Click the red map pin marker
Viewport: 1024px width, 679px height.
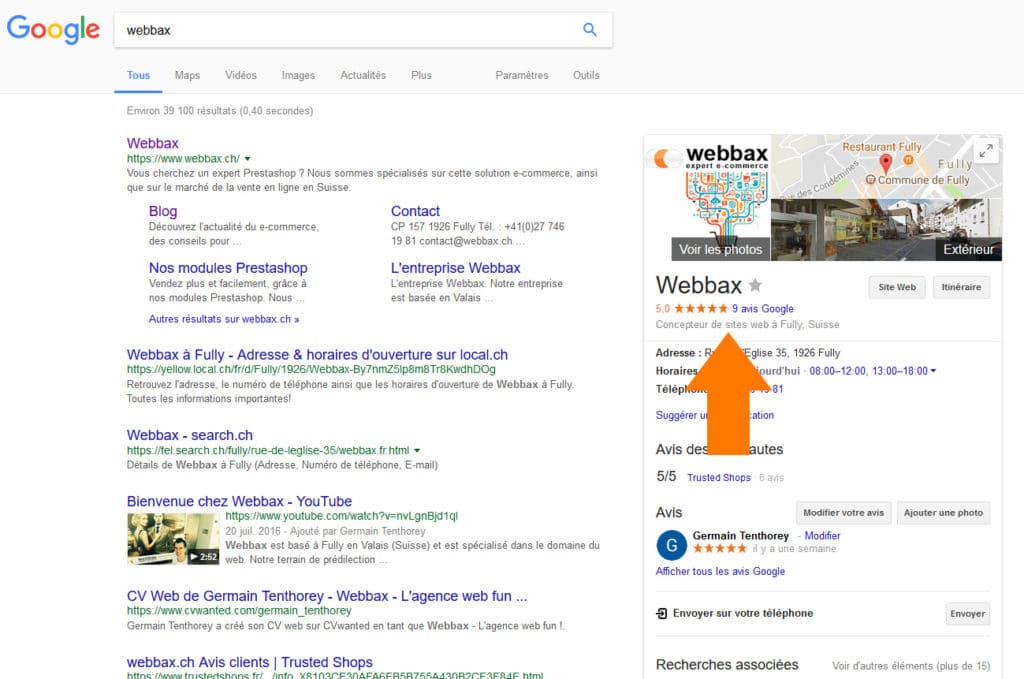[886, 163]
